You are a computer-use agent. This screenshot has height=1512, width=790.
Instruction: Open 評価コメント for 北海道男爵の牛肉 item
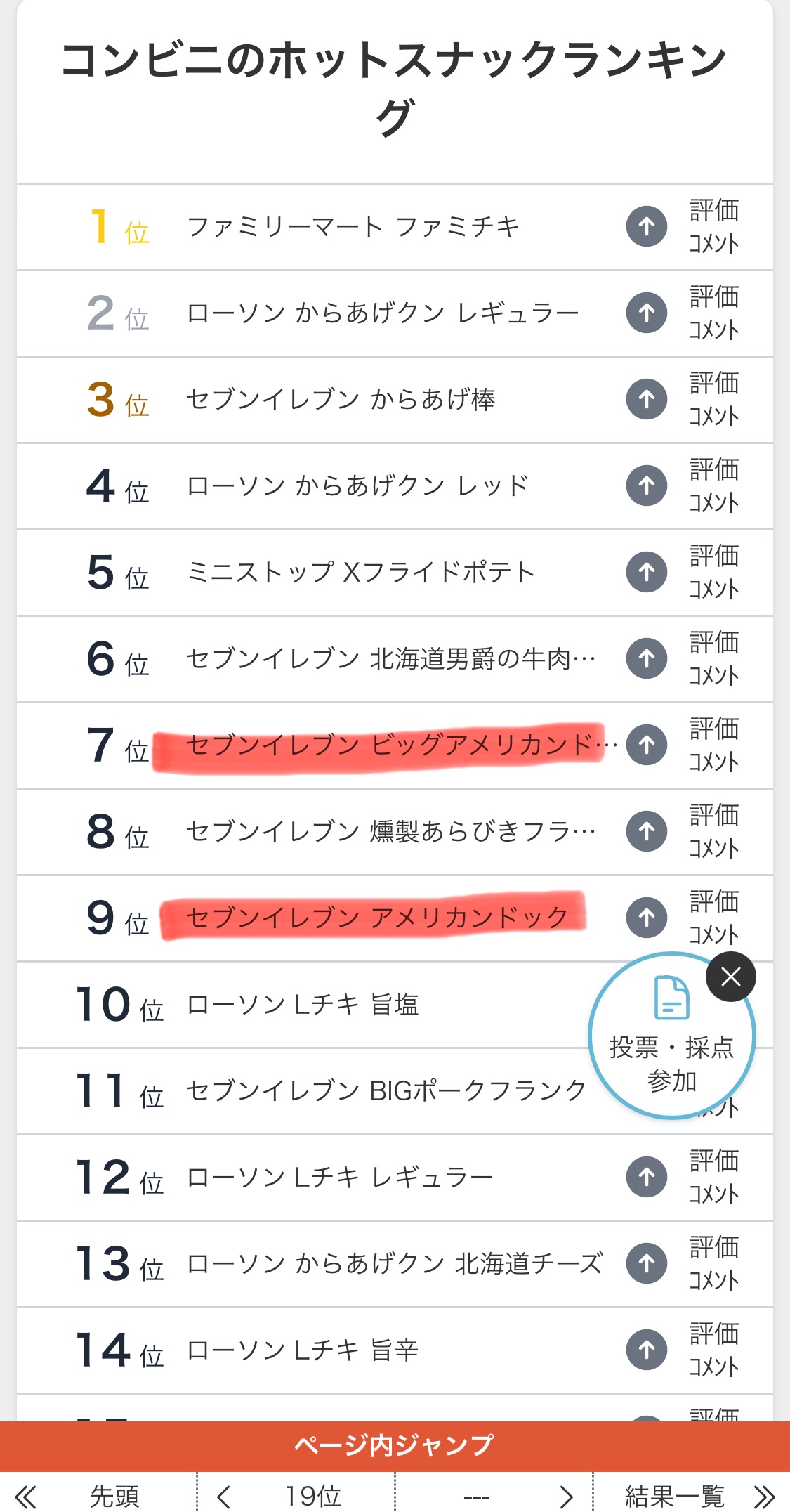click(713, 658)
